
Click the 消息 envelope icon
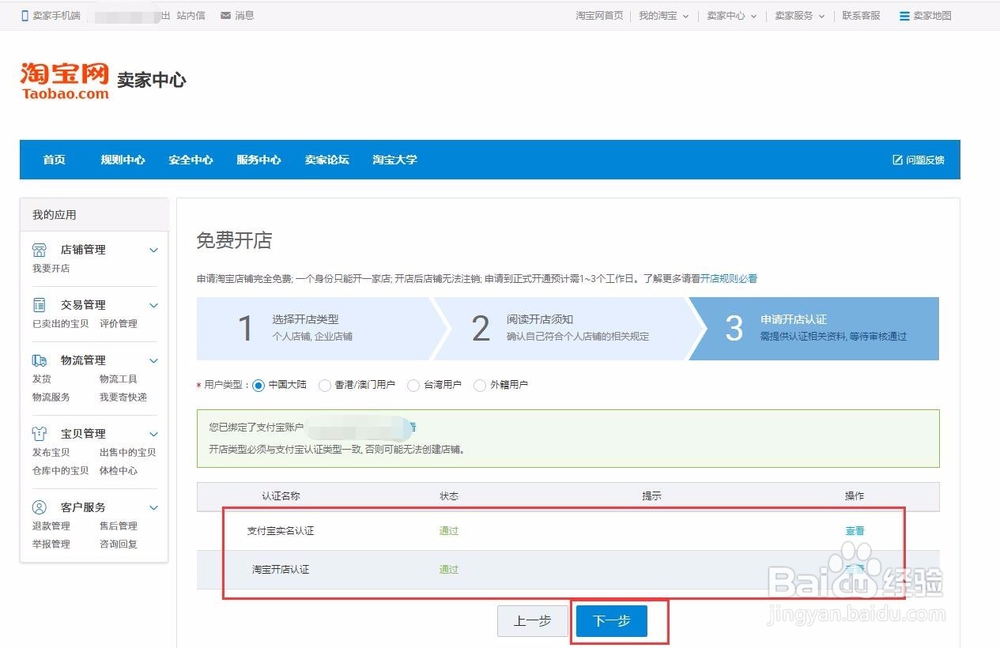pyautogui.click(x=226, y=15)
